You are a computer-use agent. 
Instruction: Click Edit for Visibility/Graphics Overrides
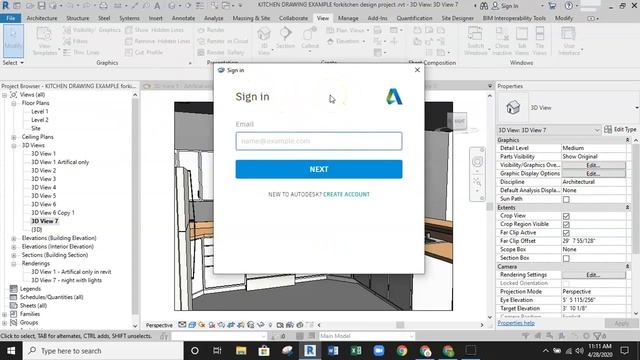pyautogui.click(x=593, y=165)
